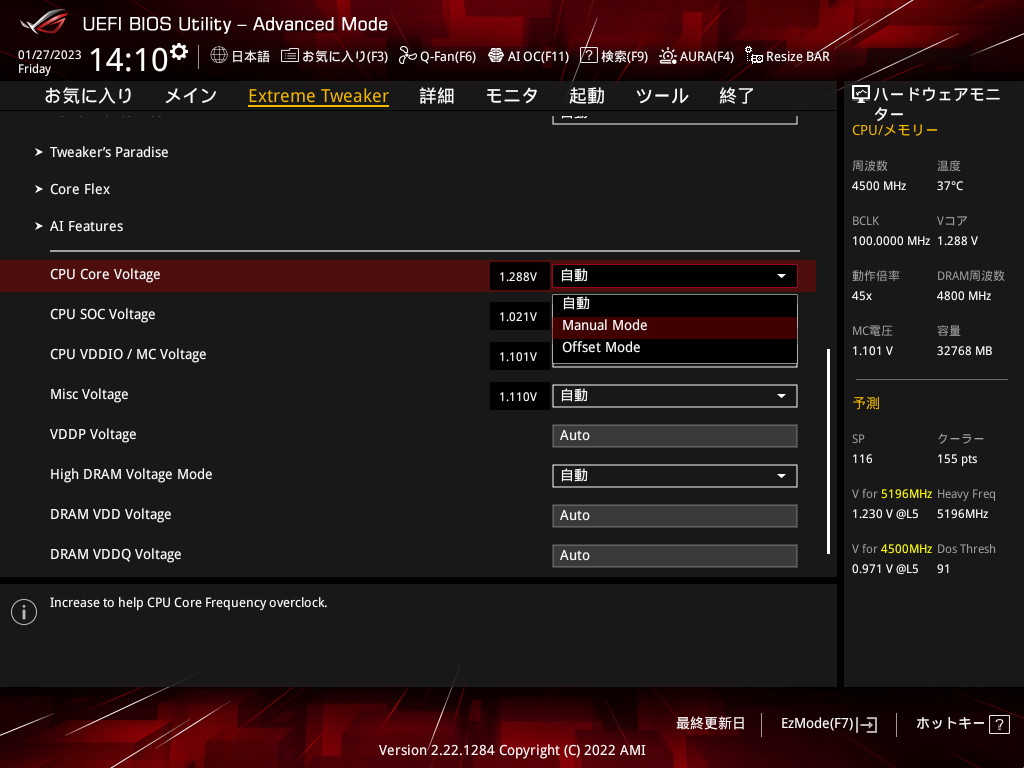Click the VDDP Voltage input field

click(675, 436)
